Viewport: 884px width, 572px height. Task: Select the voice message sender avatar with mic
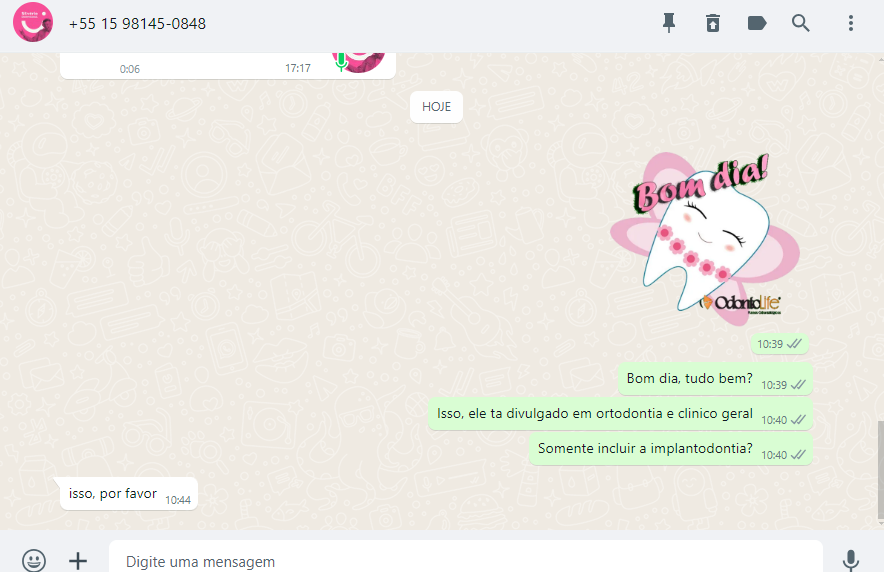pos(359,63)
